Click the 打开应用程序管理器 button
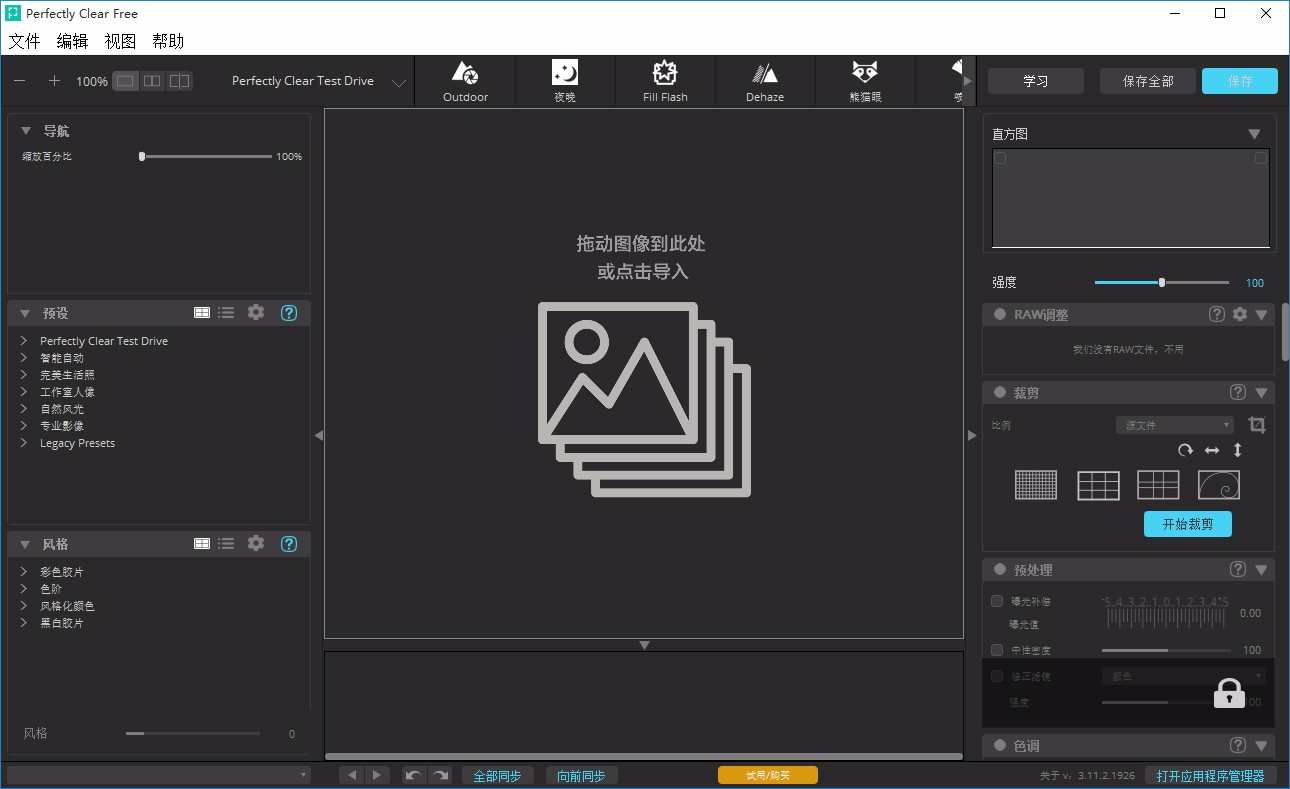1290x789 pixels. pos(1211,775)
